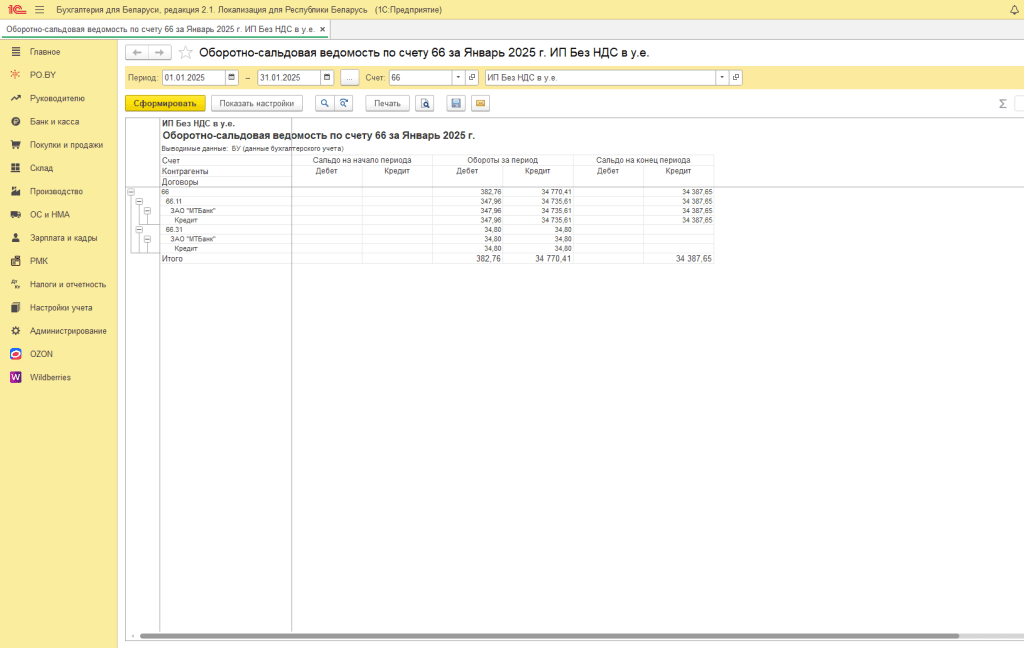The image size is (1024, 648).
Task: Click OZON icon
Action: (16, 354)
